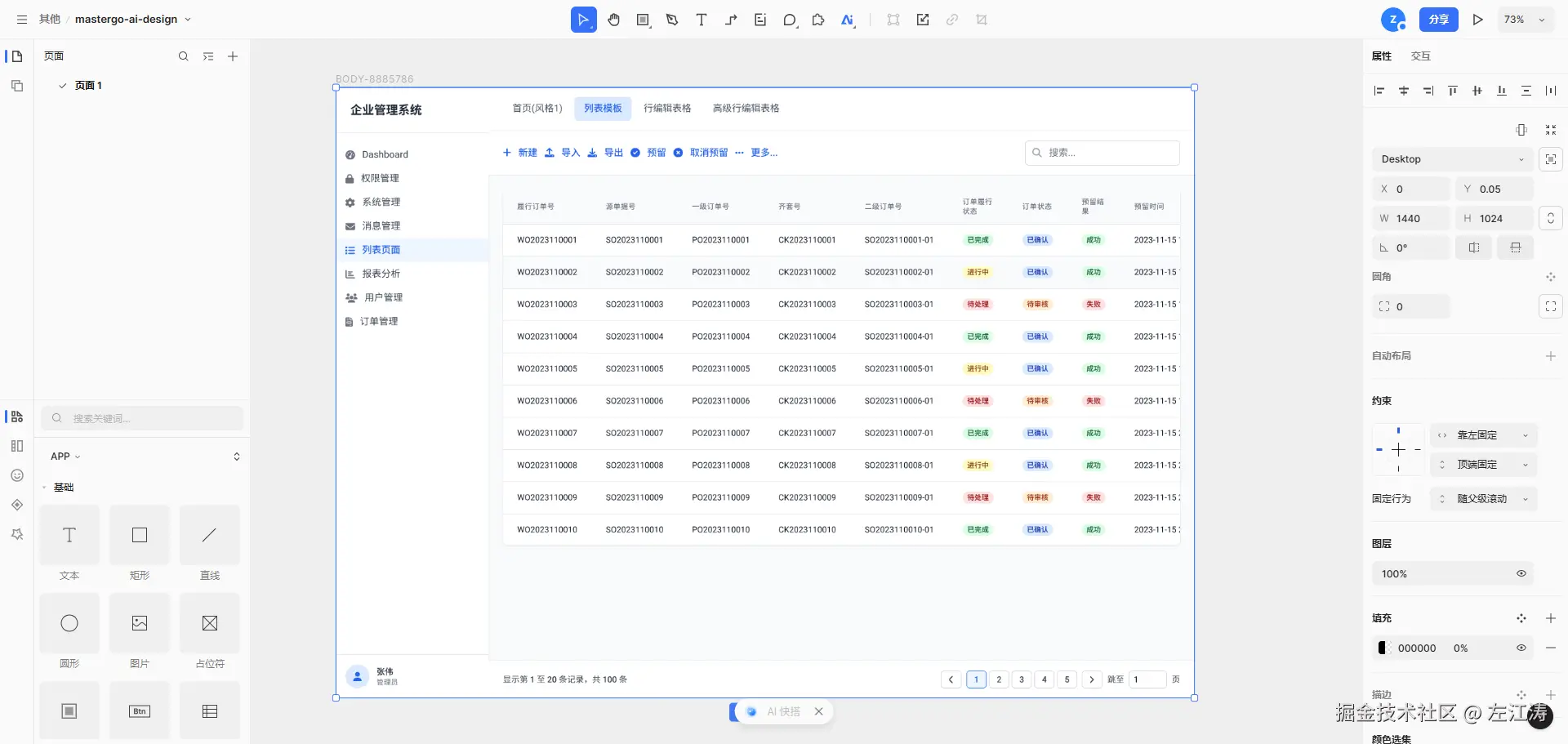
Task: Open the Comment tool
Action: [790, 20]
